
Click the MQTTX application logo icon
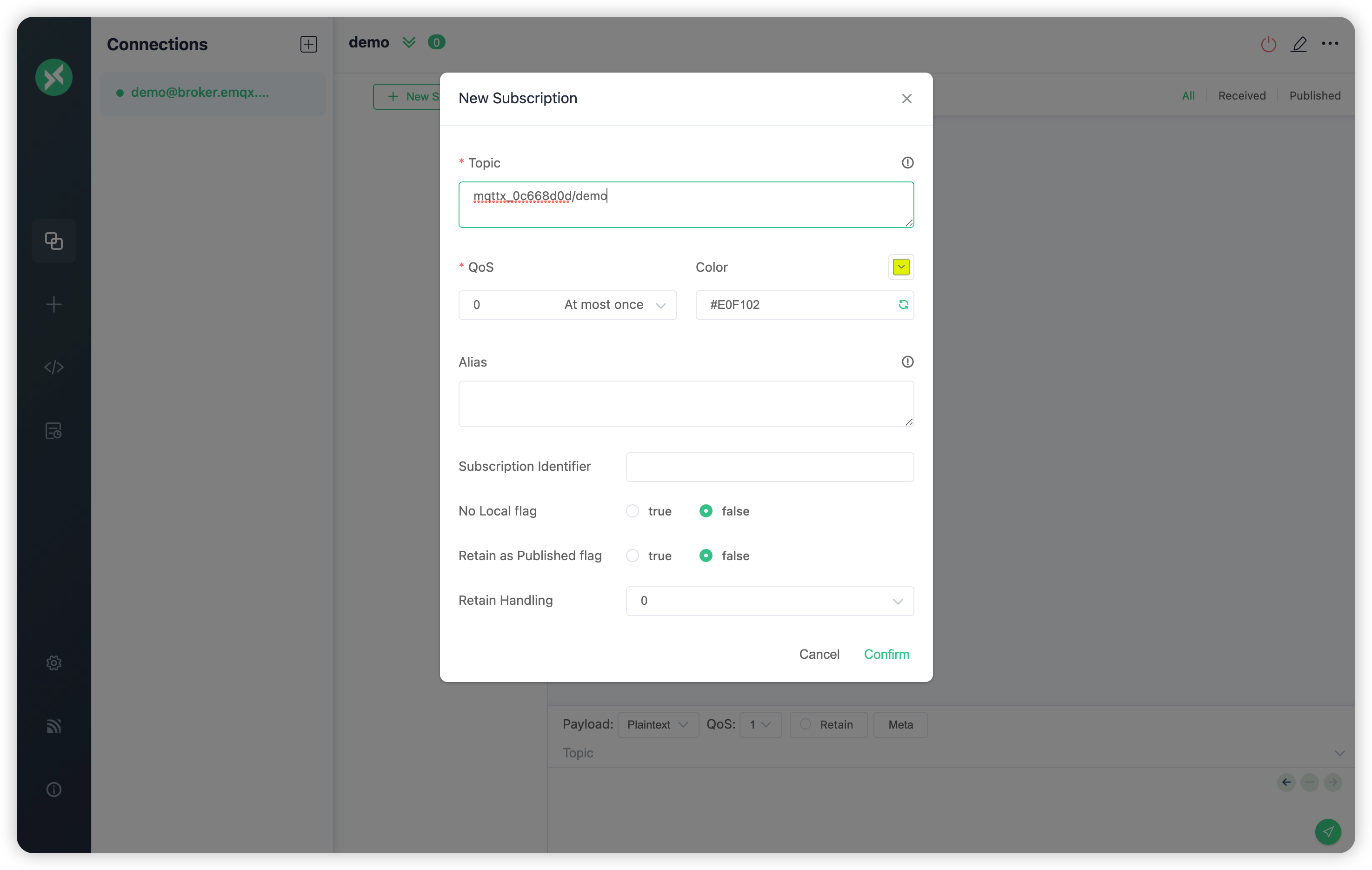pyautogui.click(x=54, y=76)
